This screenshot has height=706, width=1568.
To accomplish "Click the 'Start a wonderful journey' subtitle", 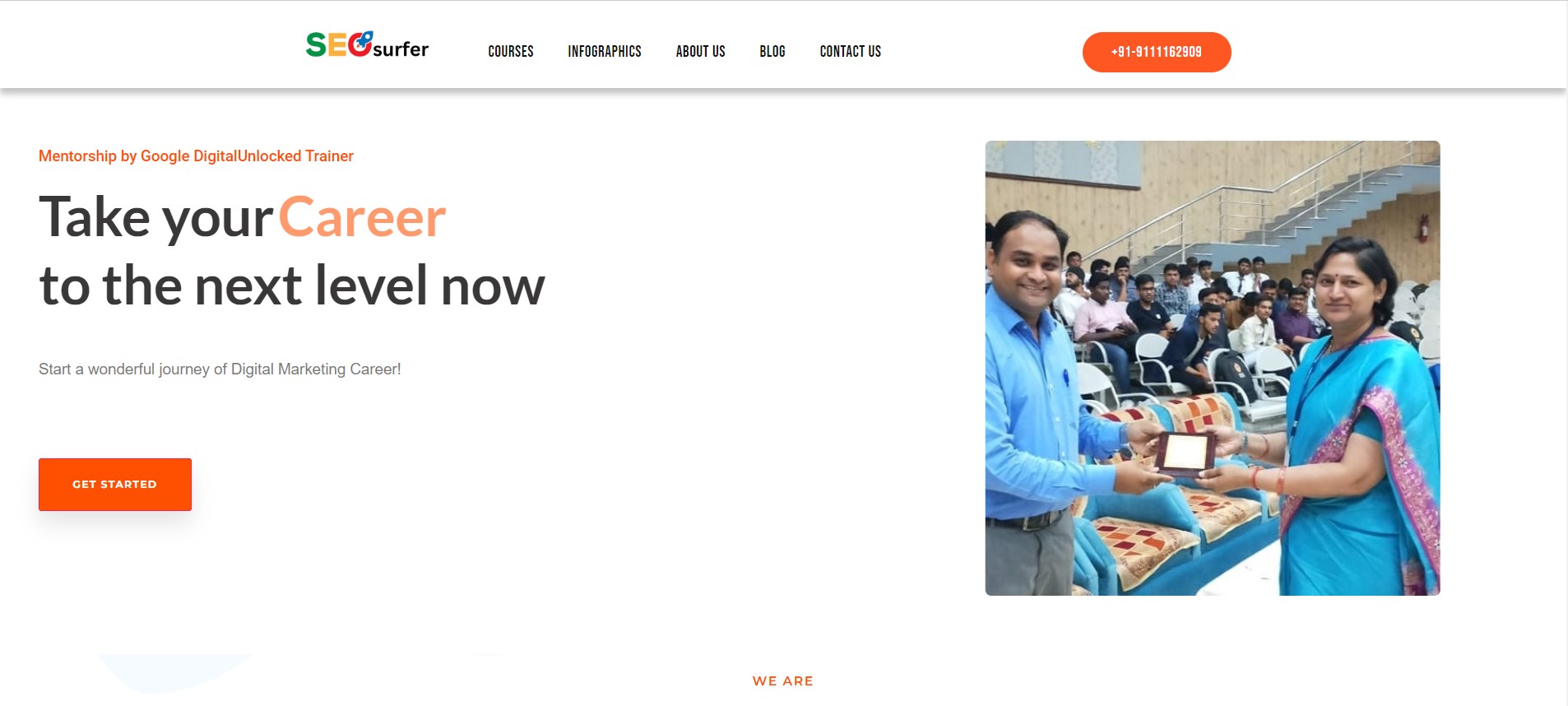I will click(220, 369).
